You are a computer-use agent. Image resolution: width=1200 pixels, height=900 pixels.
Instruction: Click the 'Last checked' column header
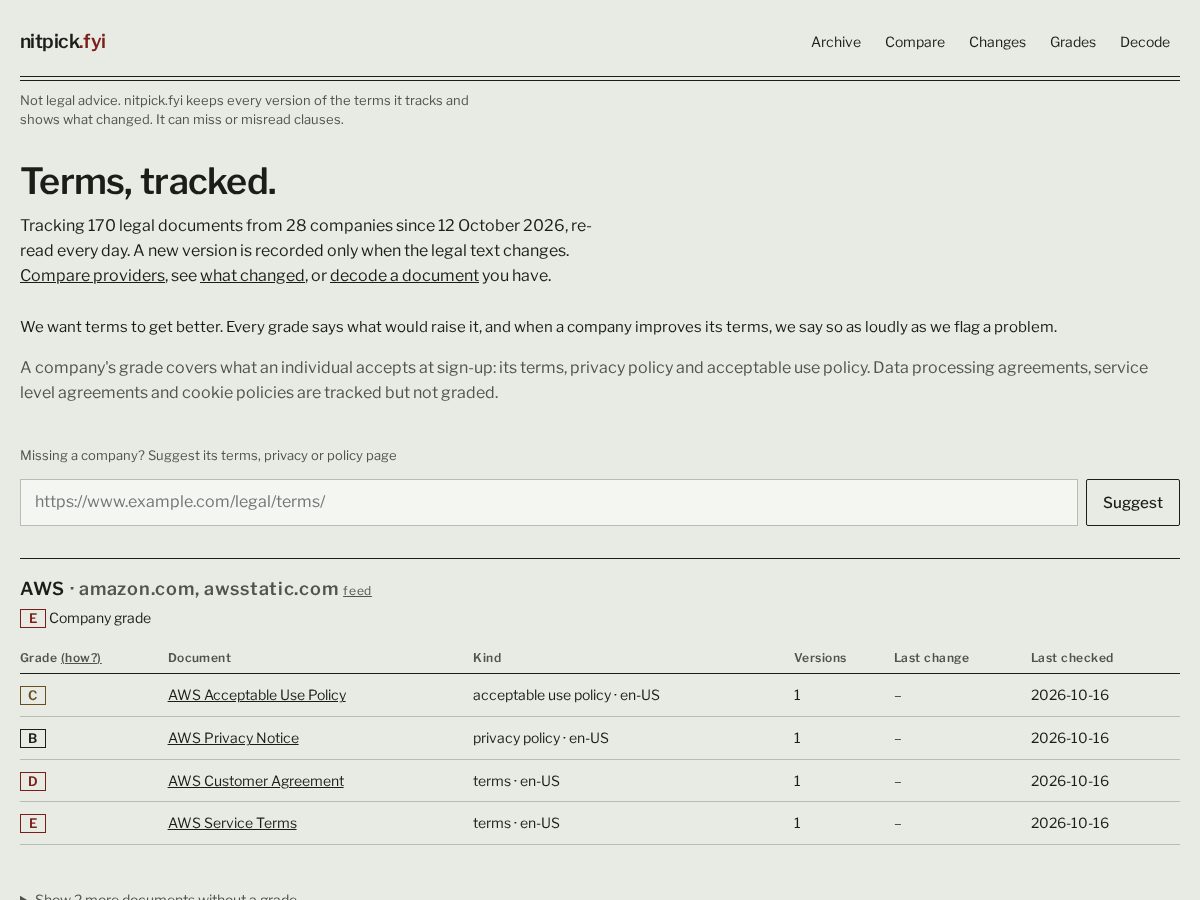pyautogui.click(x=1072, y=658)
